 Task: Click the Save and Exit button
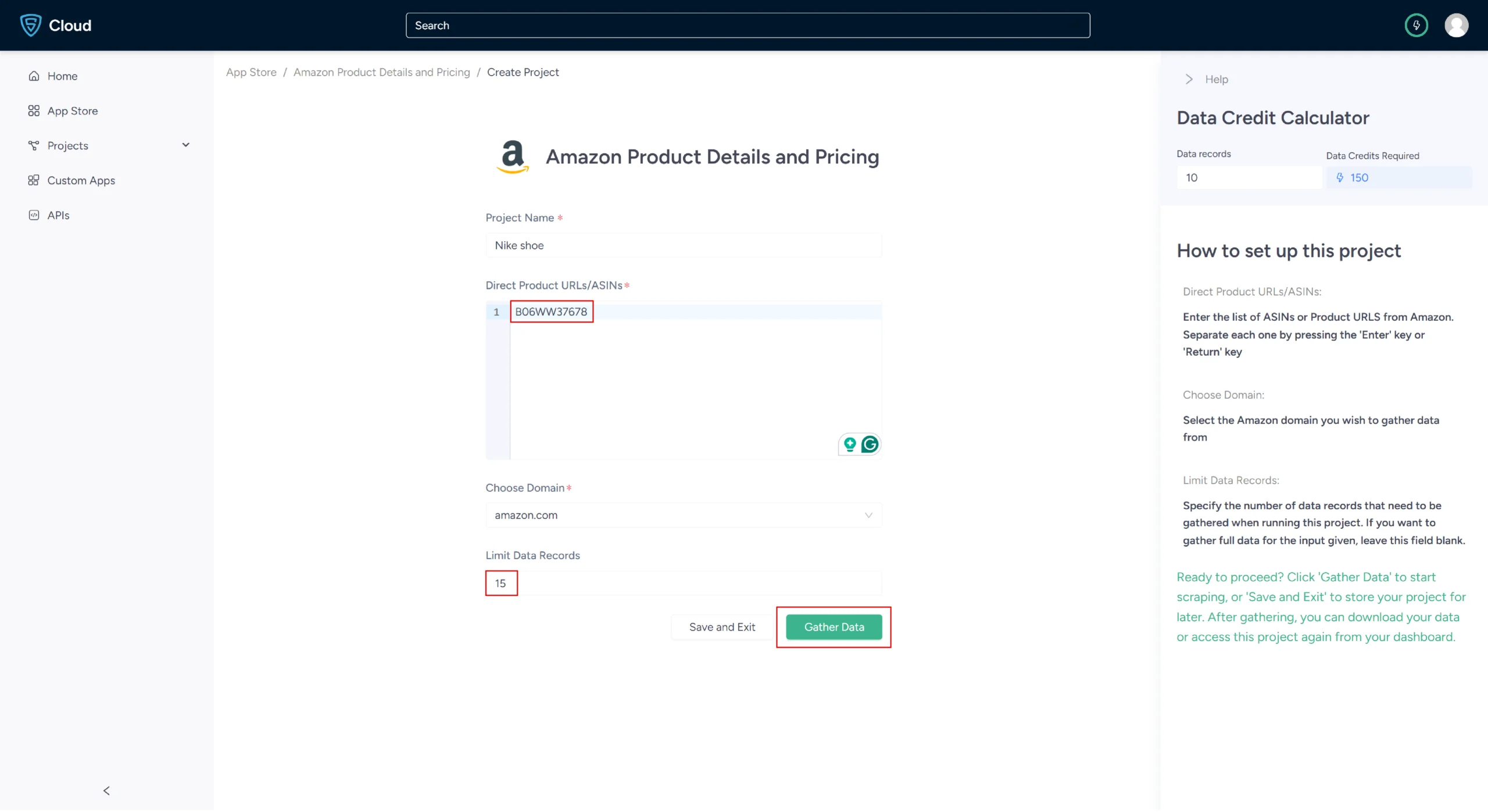click(x=722, y=628)
